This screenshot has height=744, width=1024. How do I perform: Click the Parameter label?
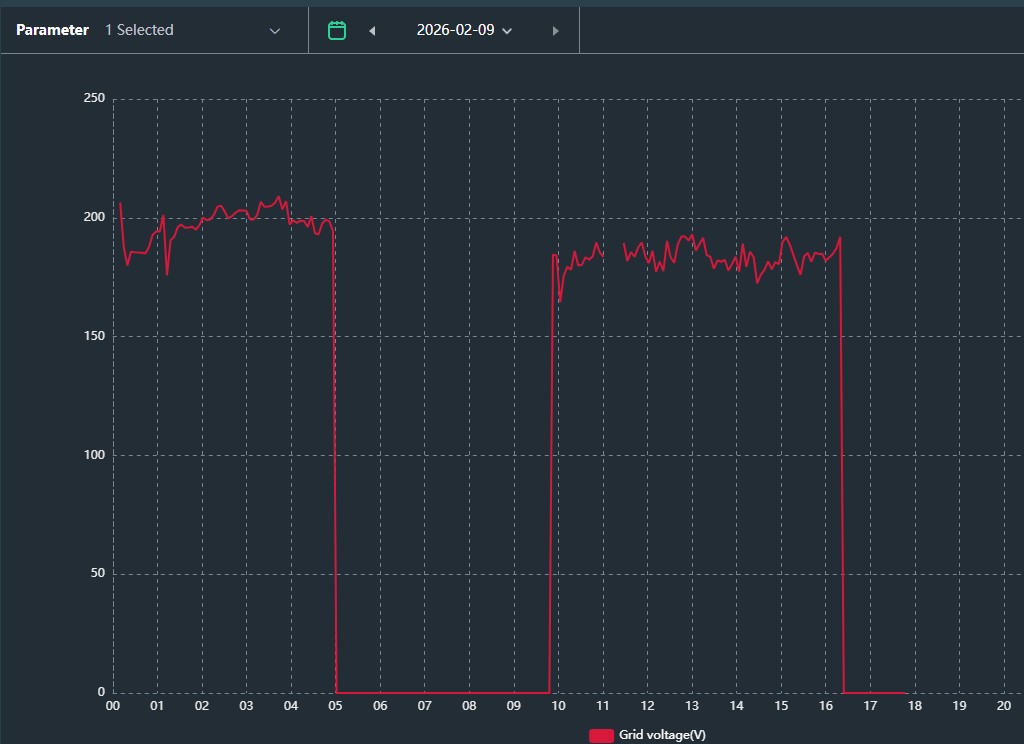(x=52, y=30)
